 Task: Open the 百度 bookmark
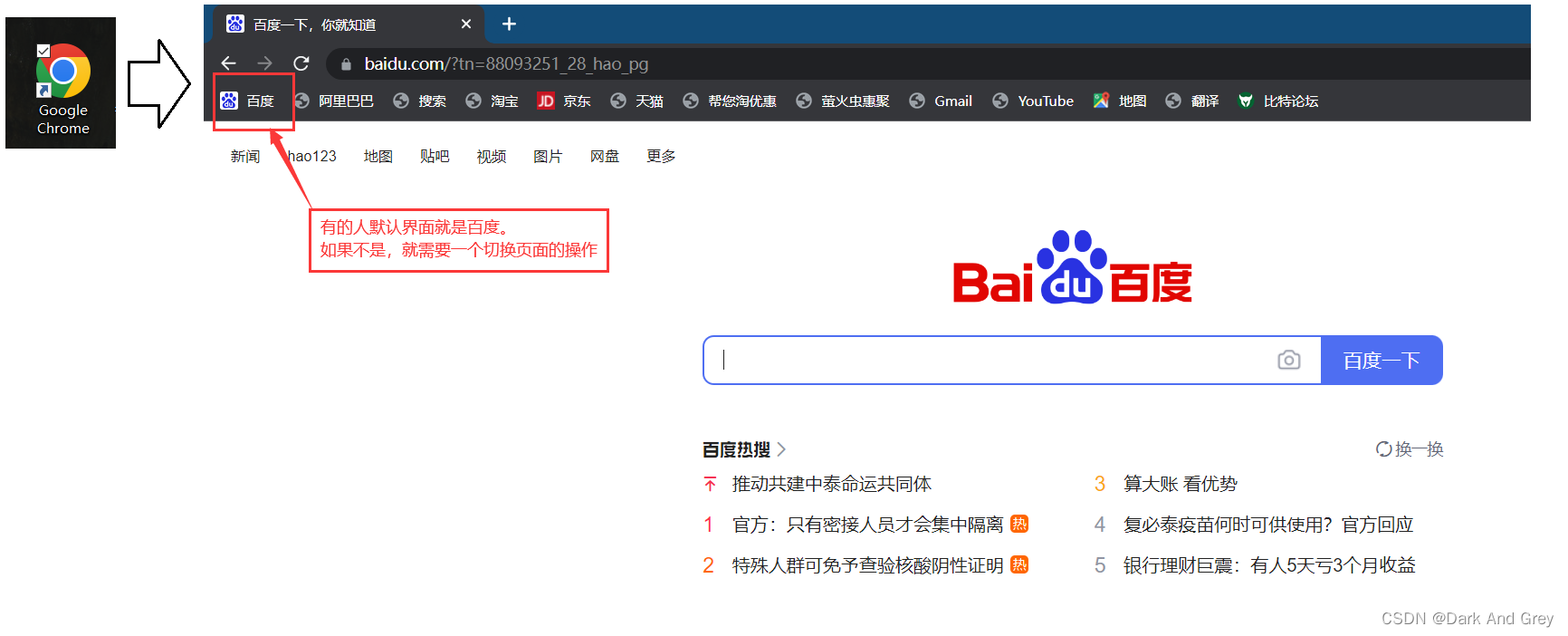[x=247, y=101]
